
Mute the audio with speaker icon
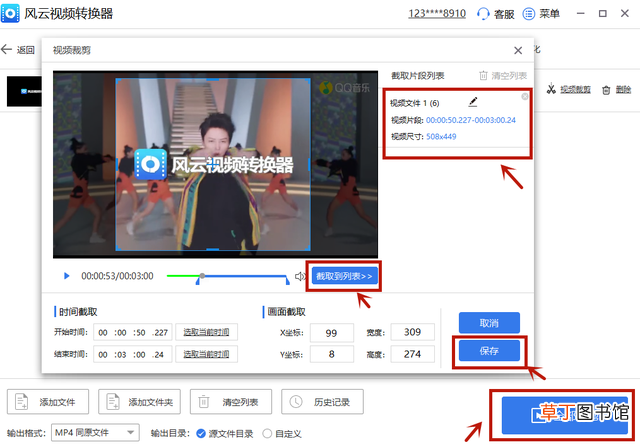pyautogui.click(x=300, y=276)
